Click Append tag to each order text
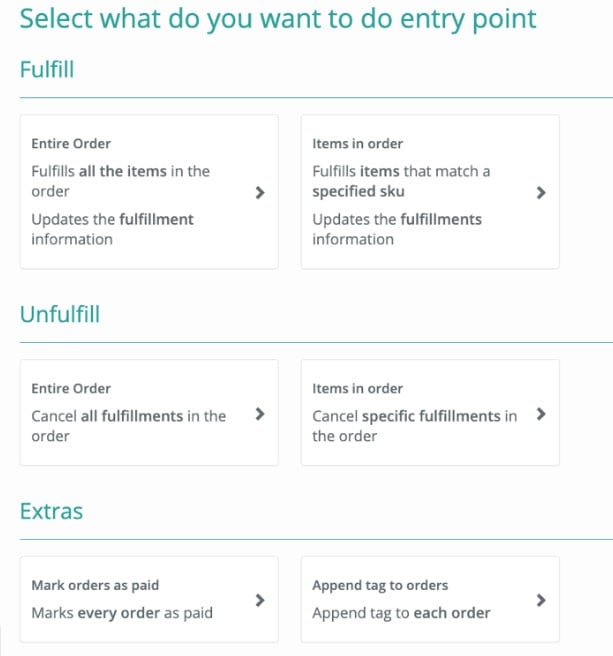Screen dimensions: 613x656 coord(401,613)
